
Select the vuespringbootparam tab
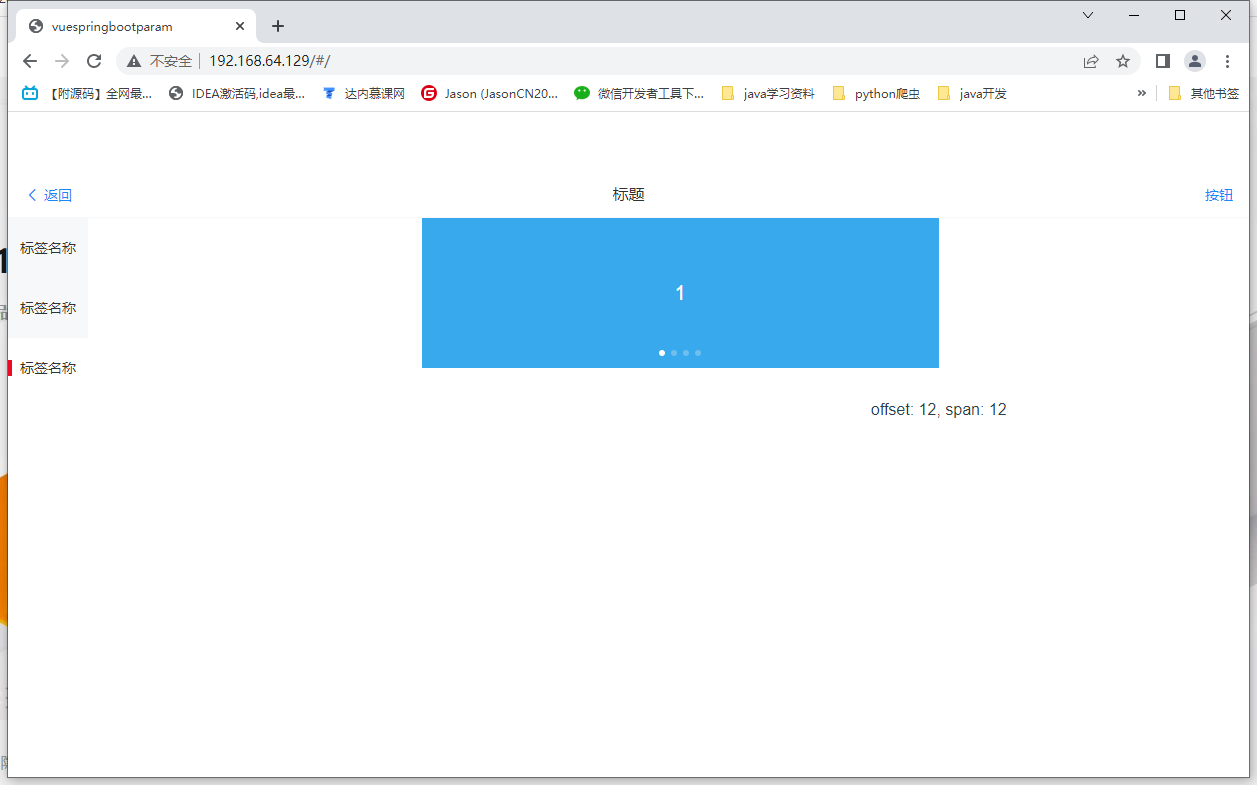click(x=136, y=26)
